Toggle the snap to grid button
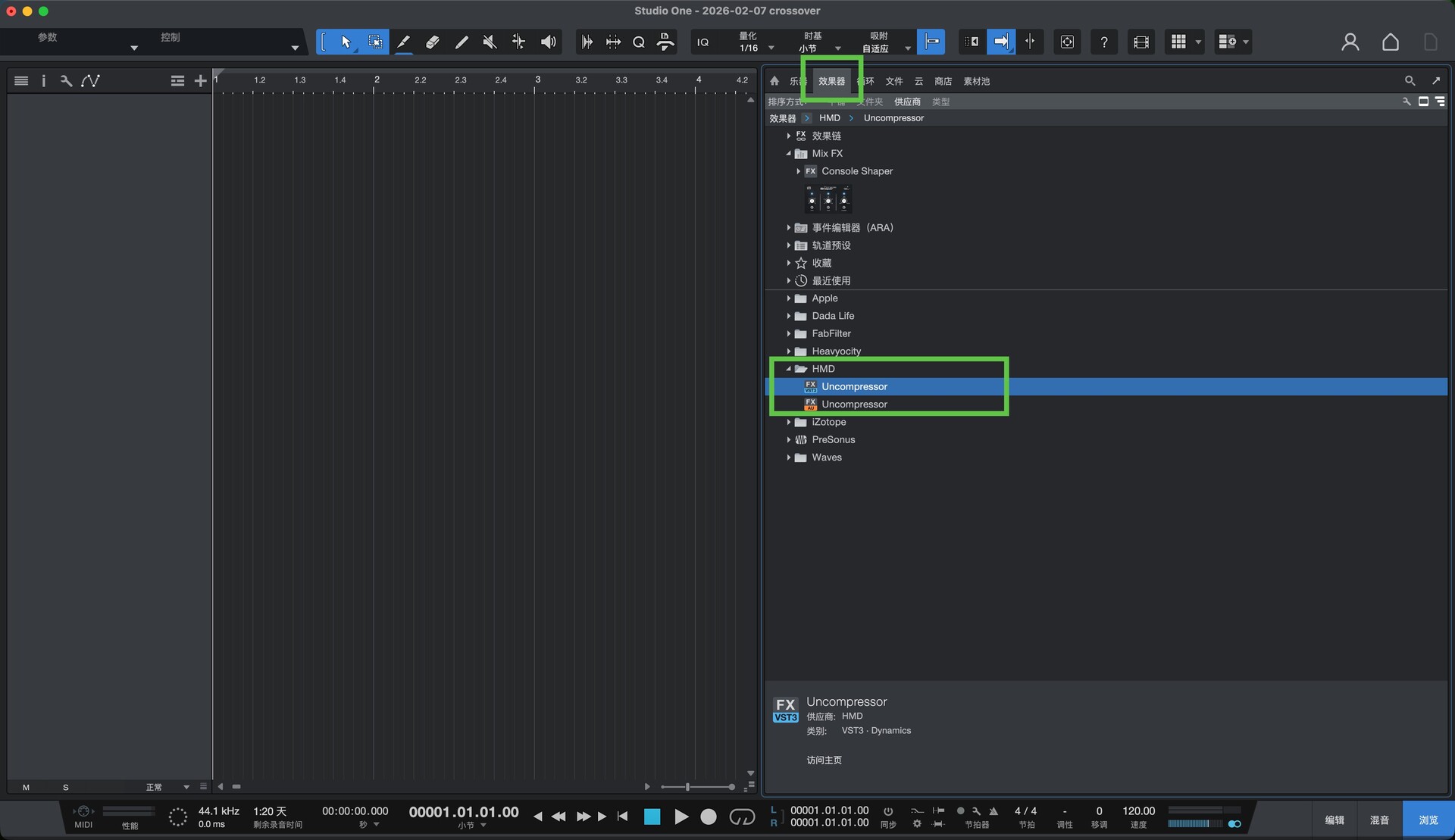Screen dimensions: 1455x840 pos(931,42)
